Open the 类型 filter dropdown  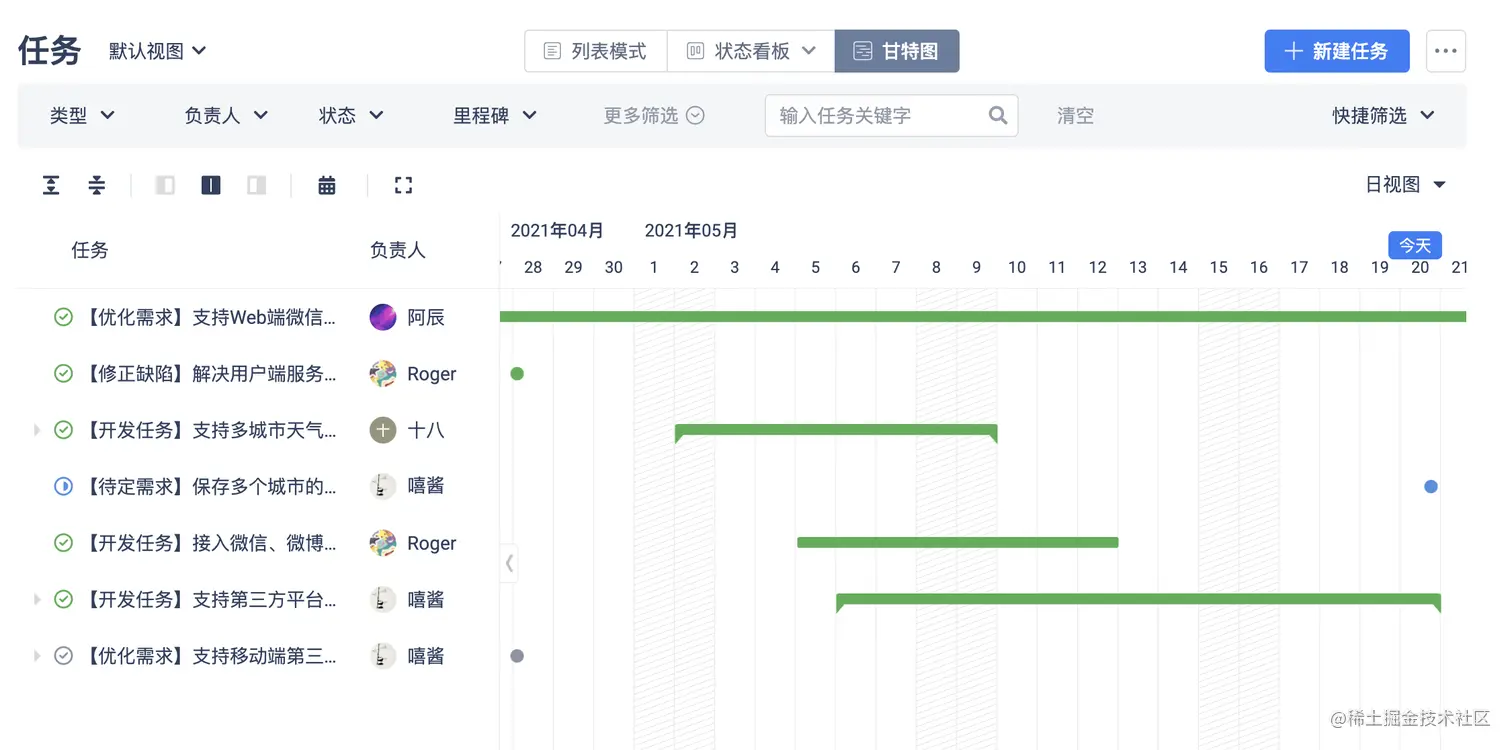tap(83, 116)
